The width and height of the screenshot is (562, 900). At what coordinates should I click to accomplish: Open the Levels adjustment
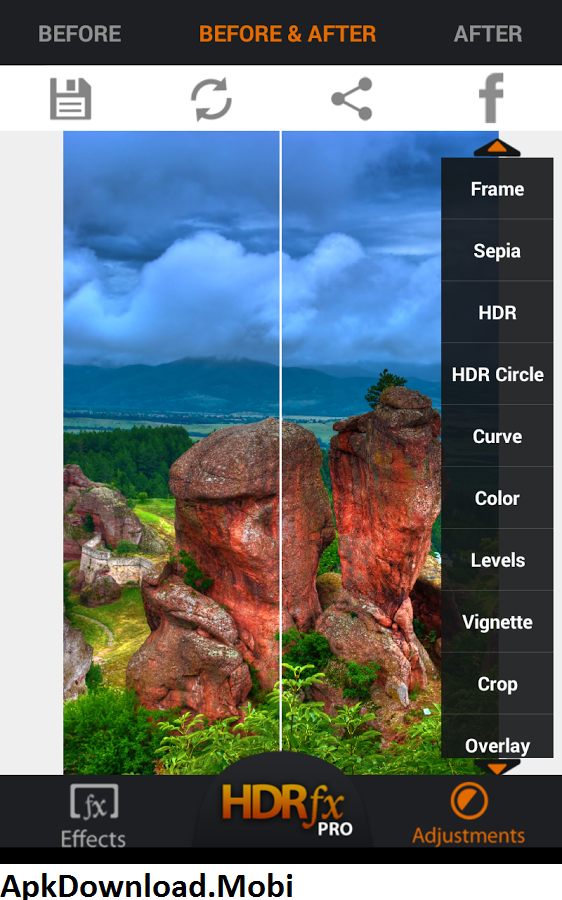tap(497, 560)
